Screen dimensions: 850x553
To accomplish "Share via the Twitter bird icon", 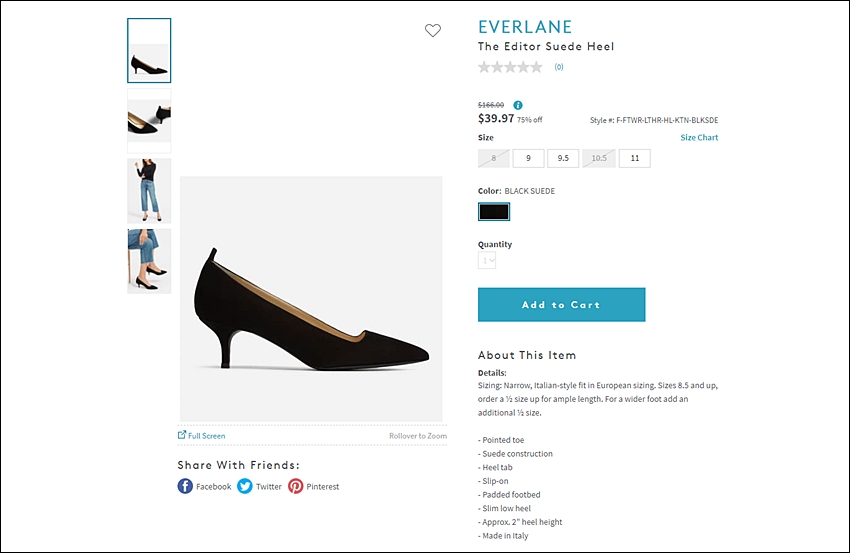I will tap(244, 486).
